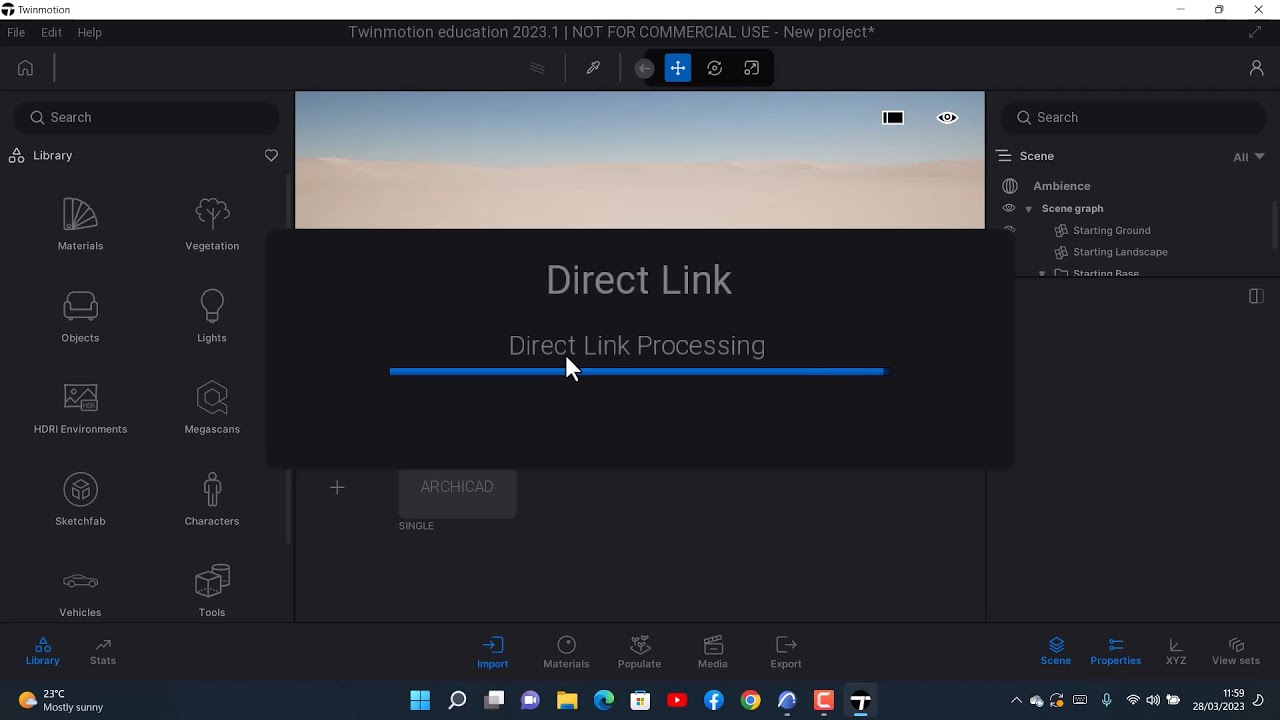Select Ambience in the Scene panel

coord(1061,186)
